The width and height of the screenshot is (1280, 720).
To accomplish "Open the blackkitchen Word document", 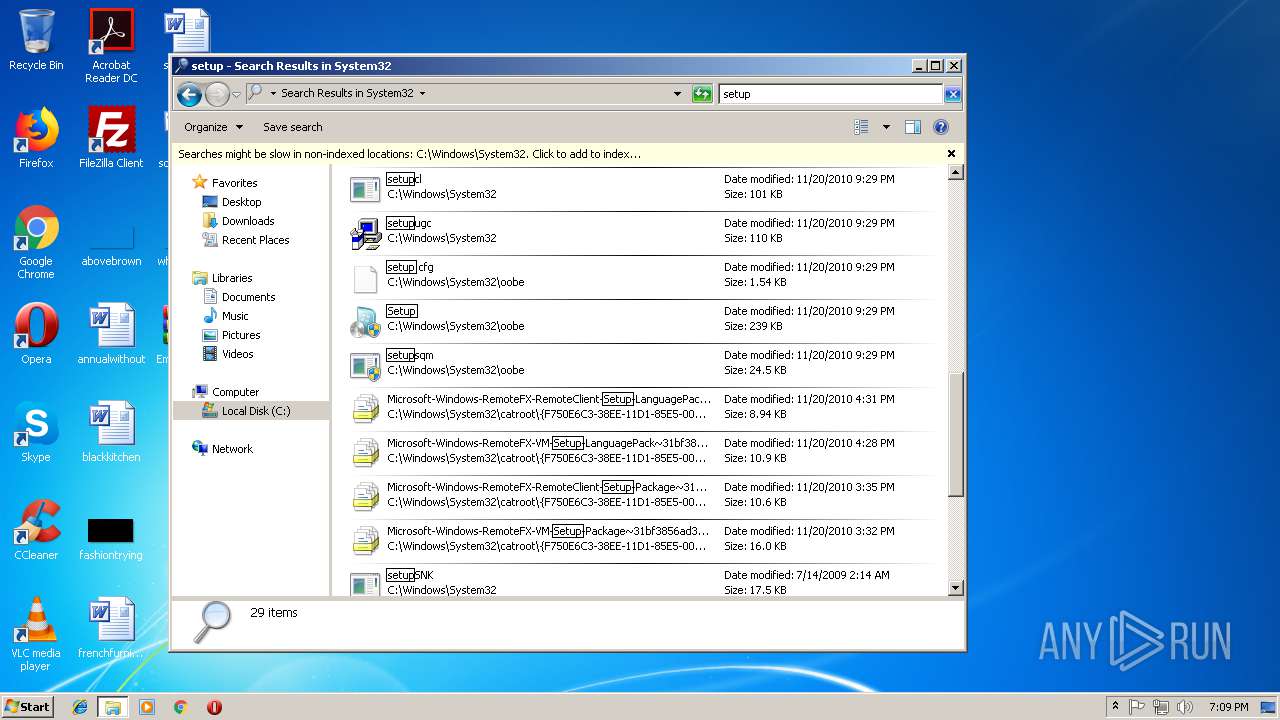I will tap(111, 432).
